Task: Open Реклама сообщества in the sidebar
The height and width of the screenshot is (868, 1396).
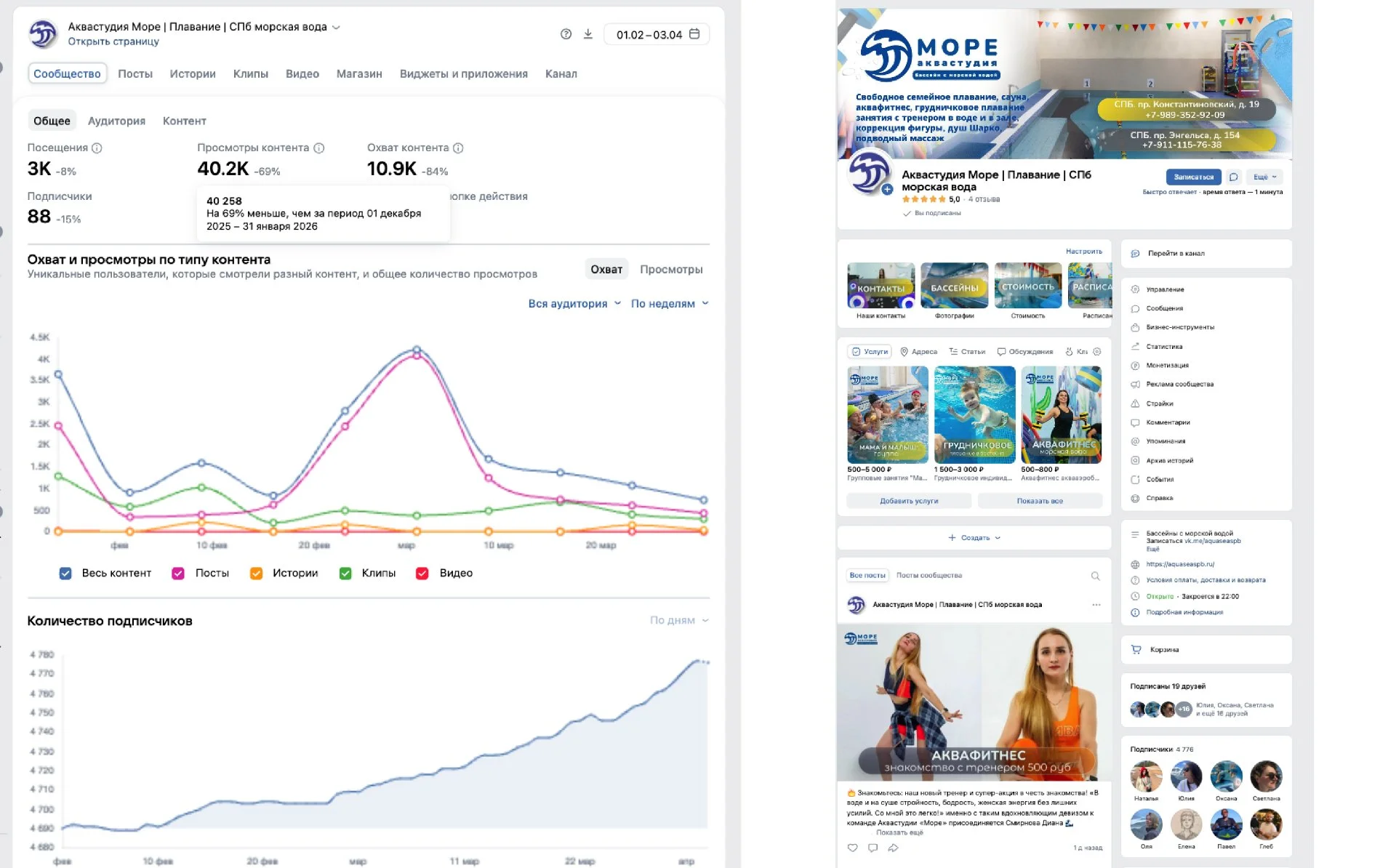Action: point(1179,384)
